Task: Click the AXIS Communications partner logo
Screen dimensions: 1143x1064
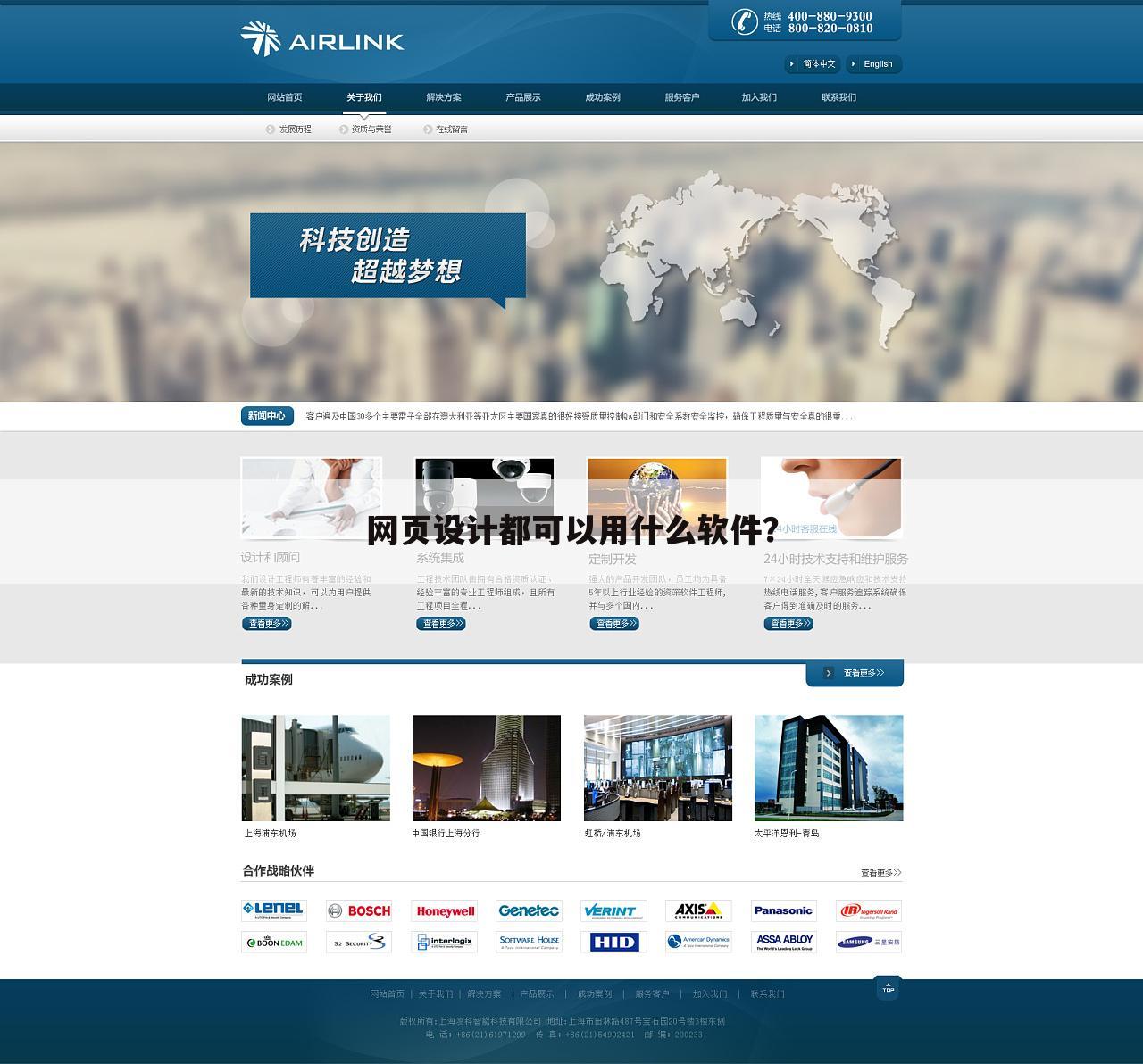Action: [x=698, y=910]
